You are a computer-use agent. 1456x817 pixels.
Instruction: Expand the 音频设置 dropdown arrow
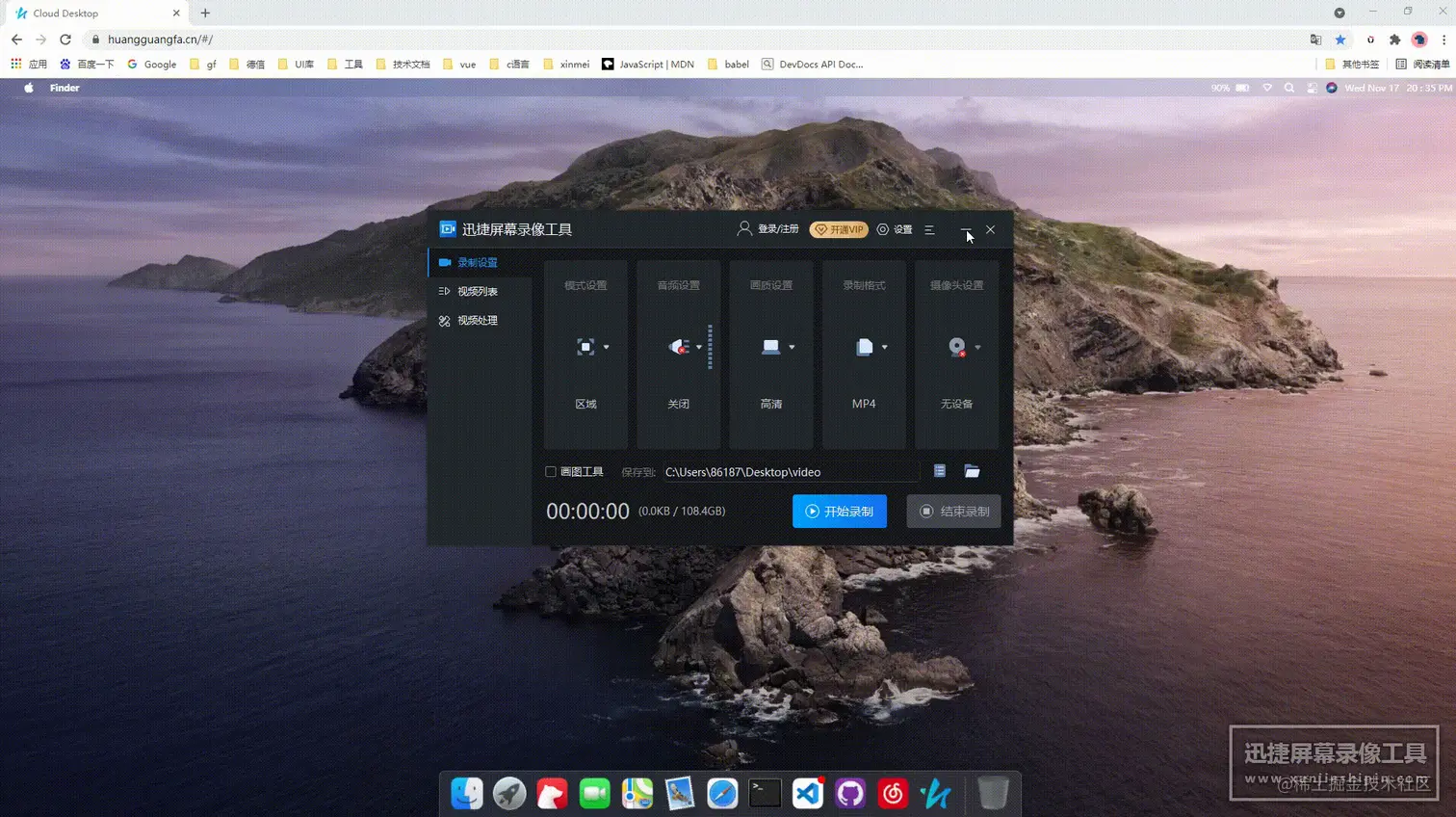(x=699, y=347)
